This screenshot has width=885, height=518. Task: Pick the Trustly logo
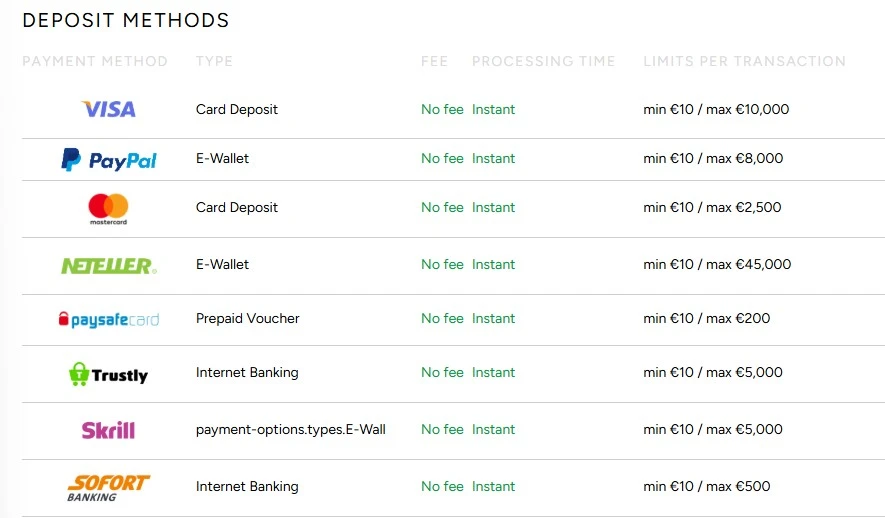[108, 374]
